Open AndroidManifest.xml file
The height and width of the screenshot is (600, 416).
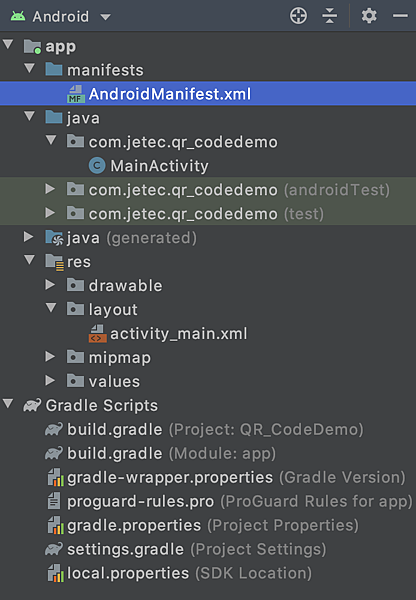(x=170, y=94)
